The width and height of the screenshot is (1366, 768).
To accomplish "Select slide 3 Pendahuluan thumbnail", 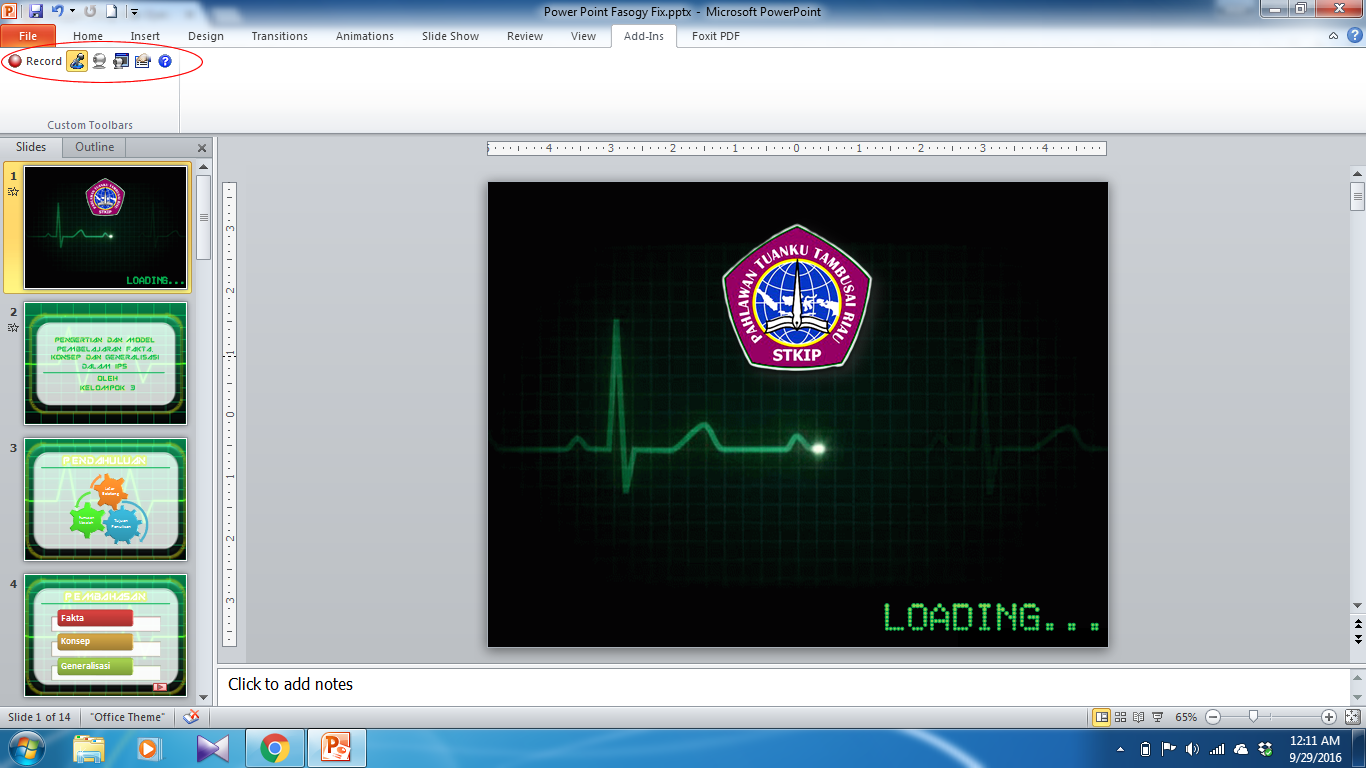I will pos(106,500).
